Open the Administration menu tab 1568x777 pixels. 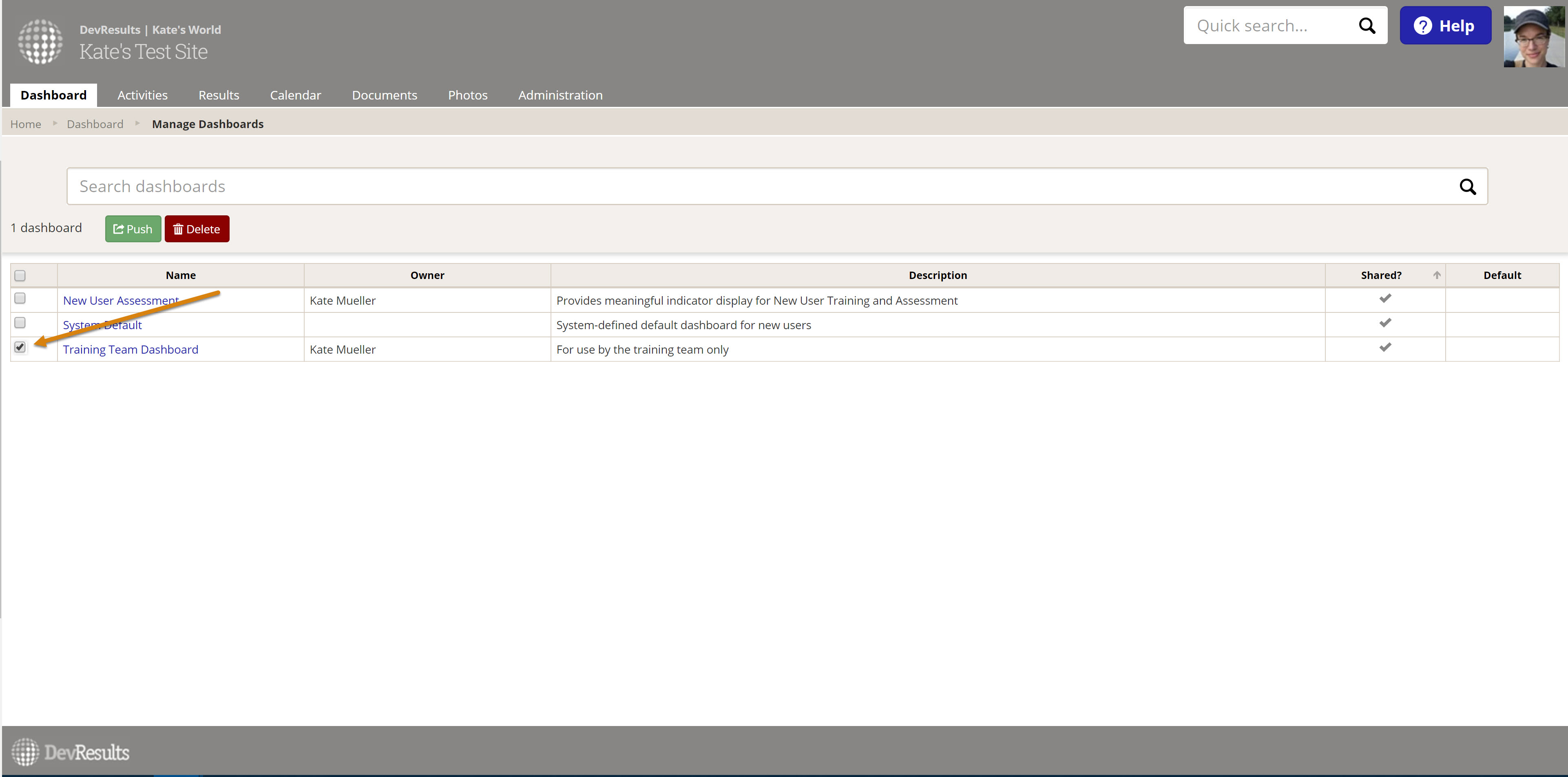(560, 95)
